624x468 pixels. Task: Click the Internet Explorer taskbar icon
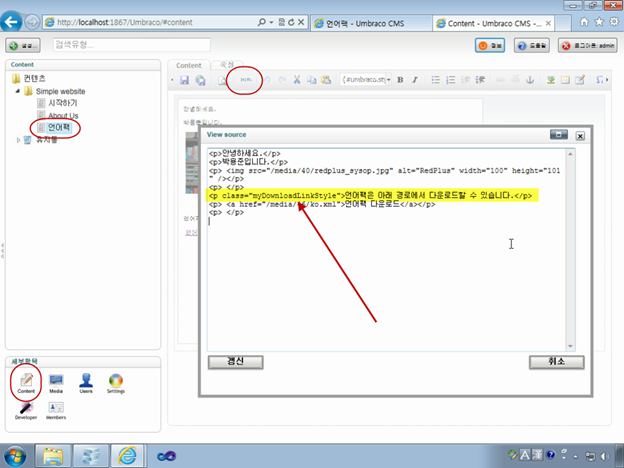click(127, 456)
